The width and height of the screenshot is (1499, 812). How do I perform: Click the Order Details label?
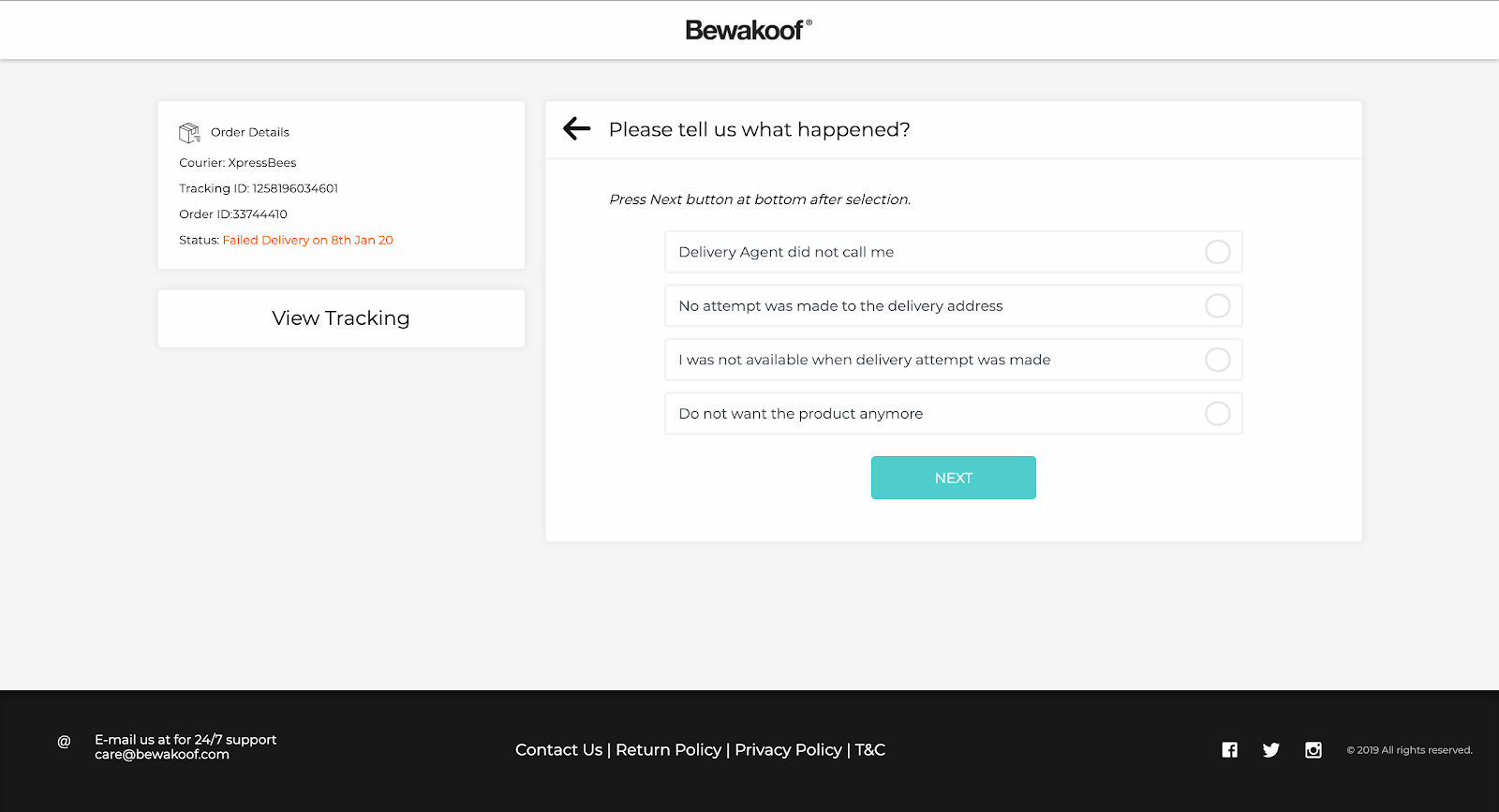pyautogui.click(x=250, y=132)
